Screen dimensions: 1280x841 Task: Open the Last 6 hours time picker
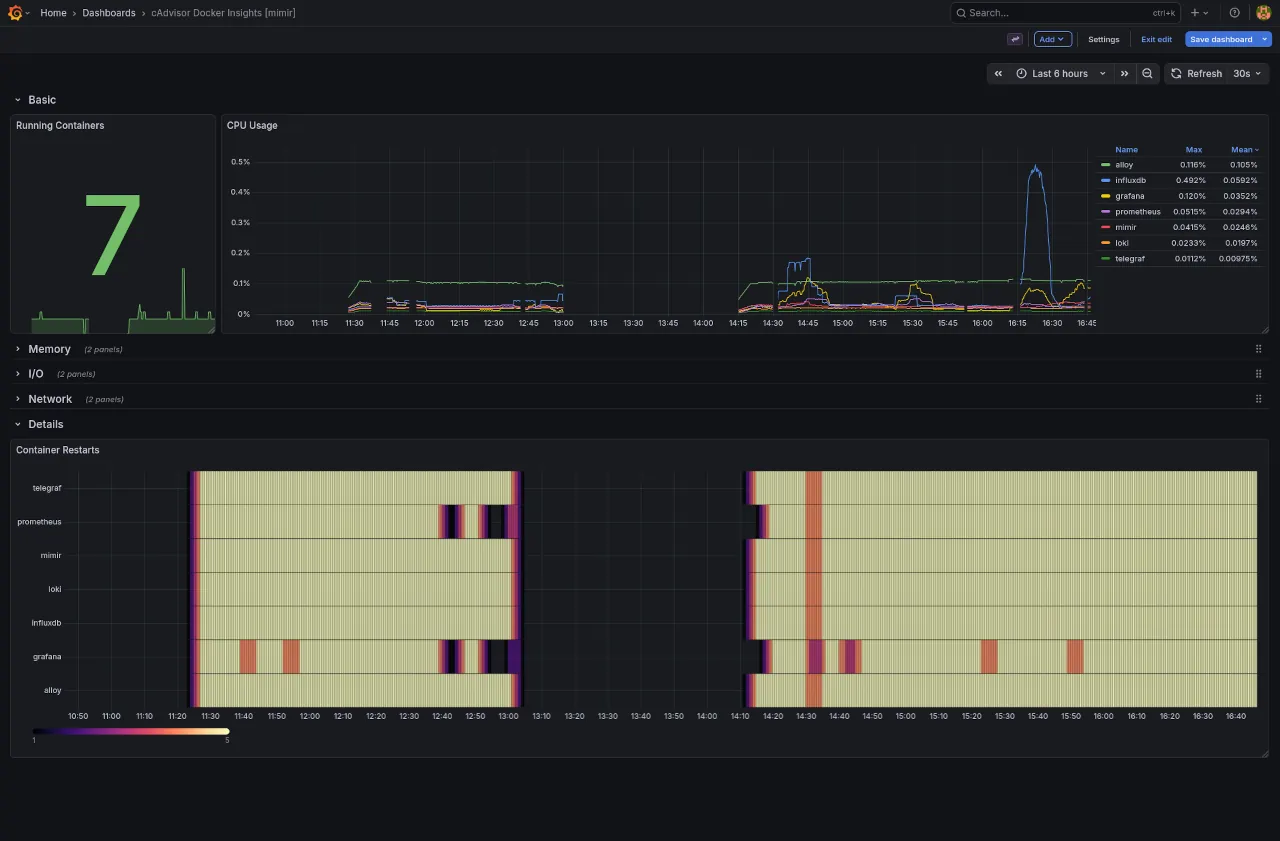point(1060,74)
